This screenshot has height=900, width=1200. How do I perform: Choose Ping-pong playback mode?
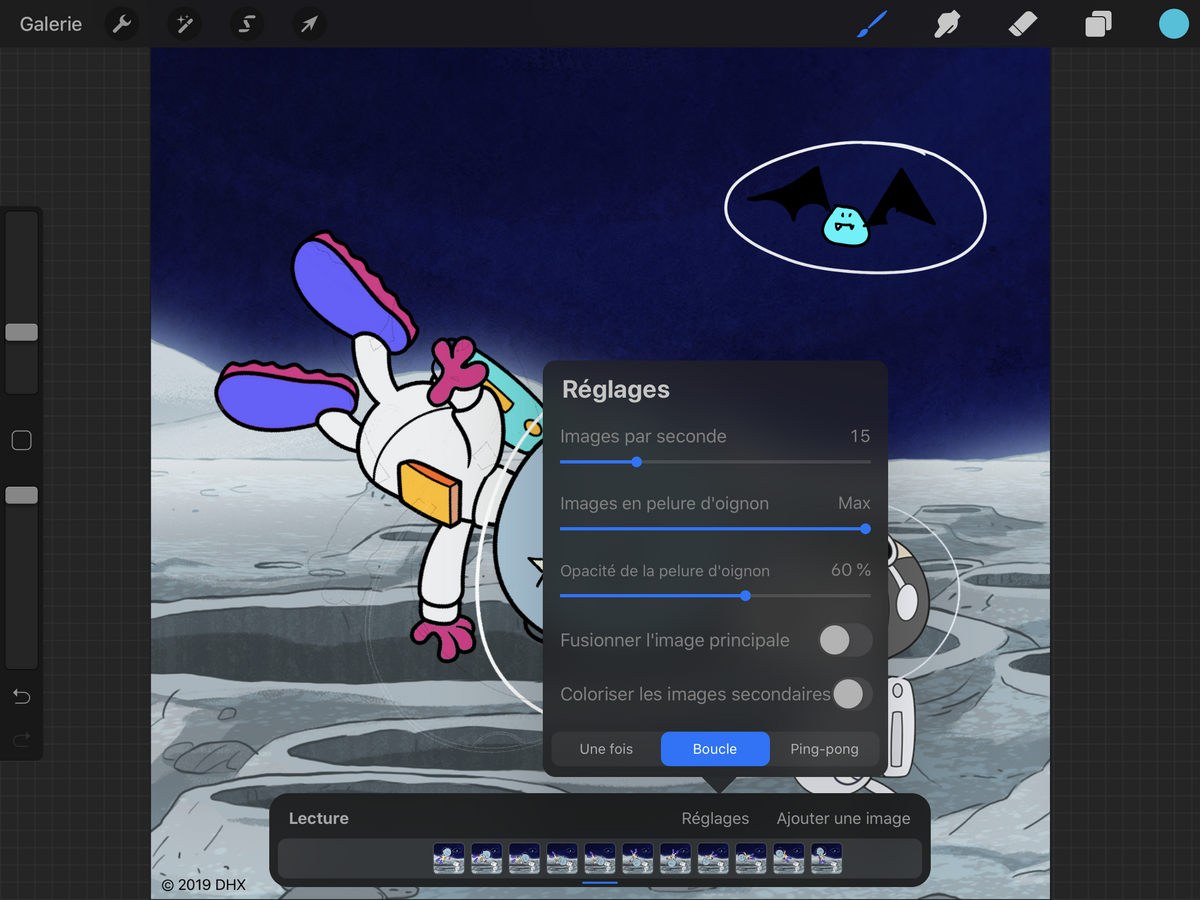point(824,749)
